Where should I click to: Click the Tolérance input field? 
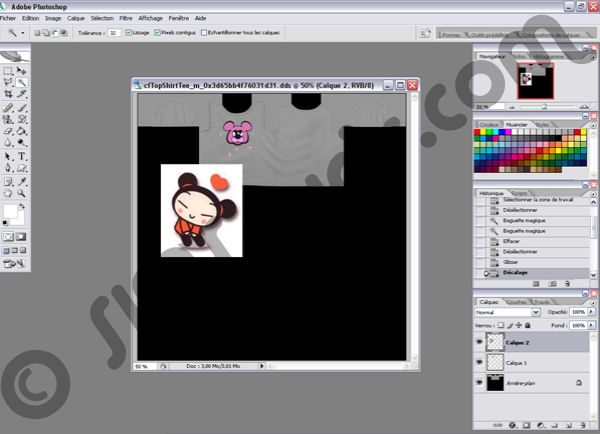click(114, 33)
